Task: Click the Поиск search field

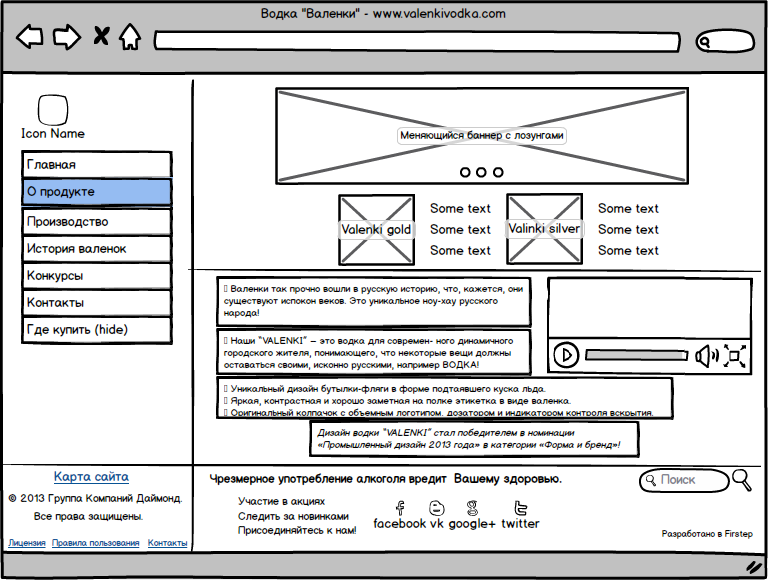Action: coord(684,480)
